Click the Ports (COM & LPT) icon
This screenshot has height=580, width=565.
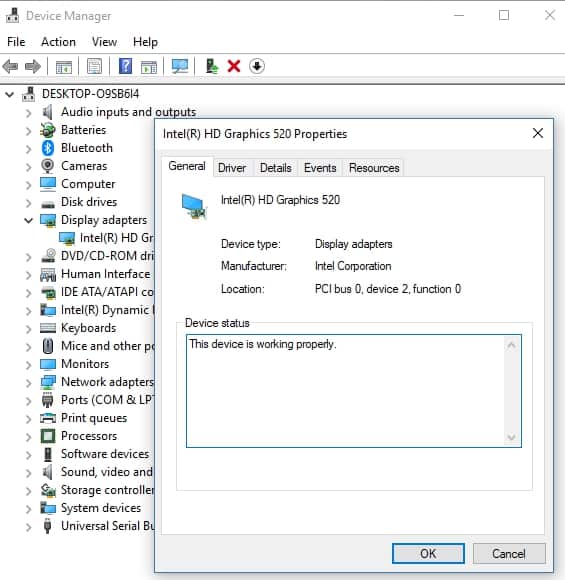pos(48,400)
